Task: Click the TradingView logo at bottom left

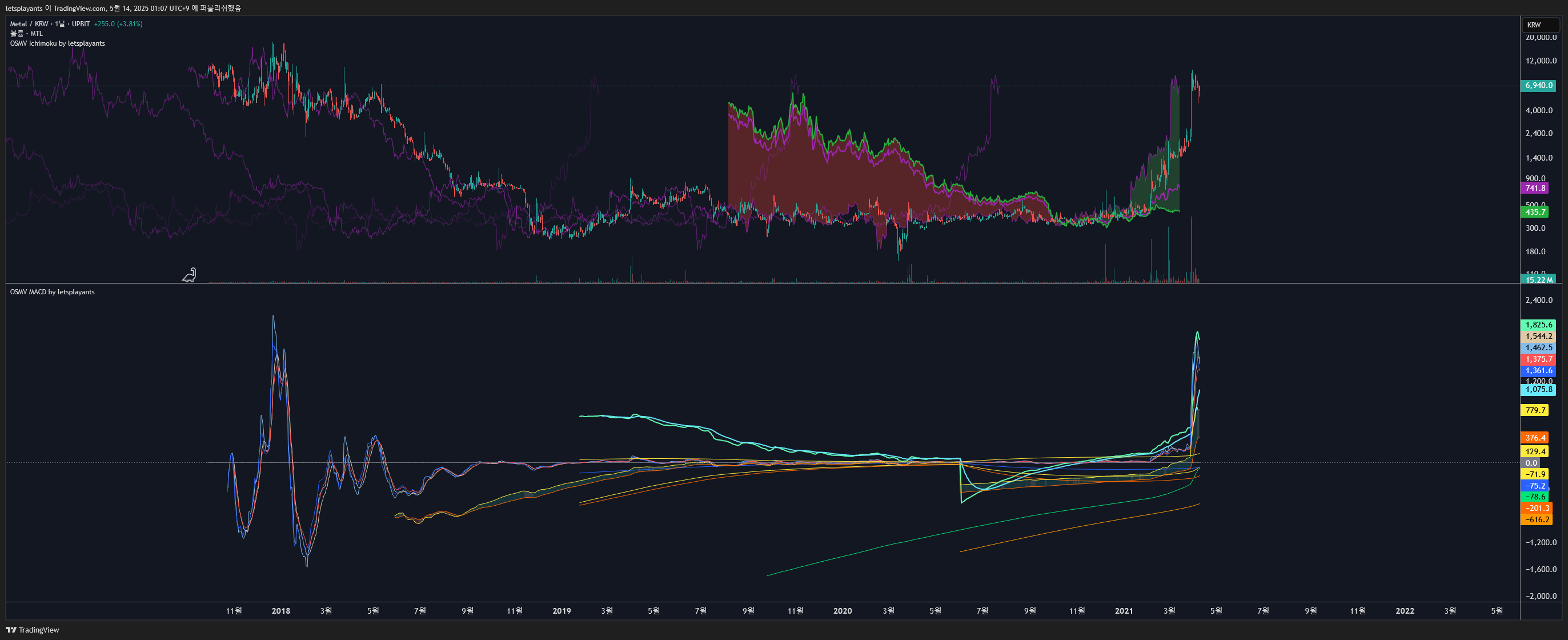Action: coord(33,630)
